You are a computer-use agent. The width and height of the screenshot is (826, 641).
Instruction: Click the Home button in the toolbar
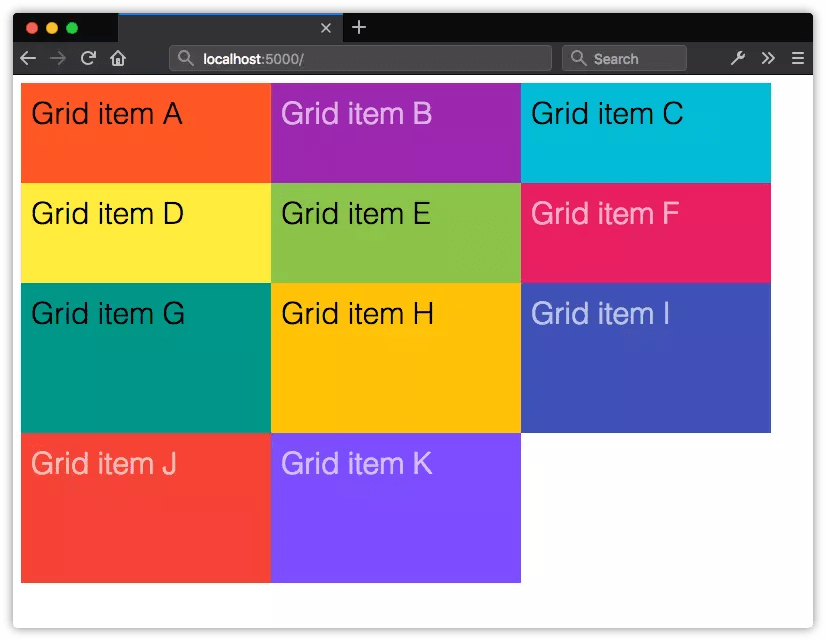118,58
